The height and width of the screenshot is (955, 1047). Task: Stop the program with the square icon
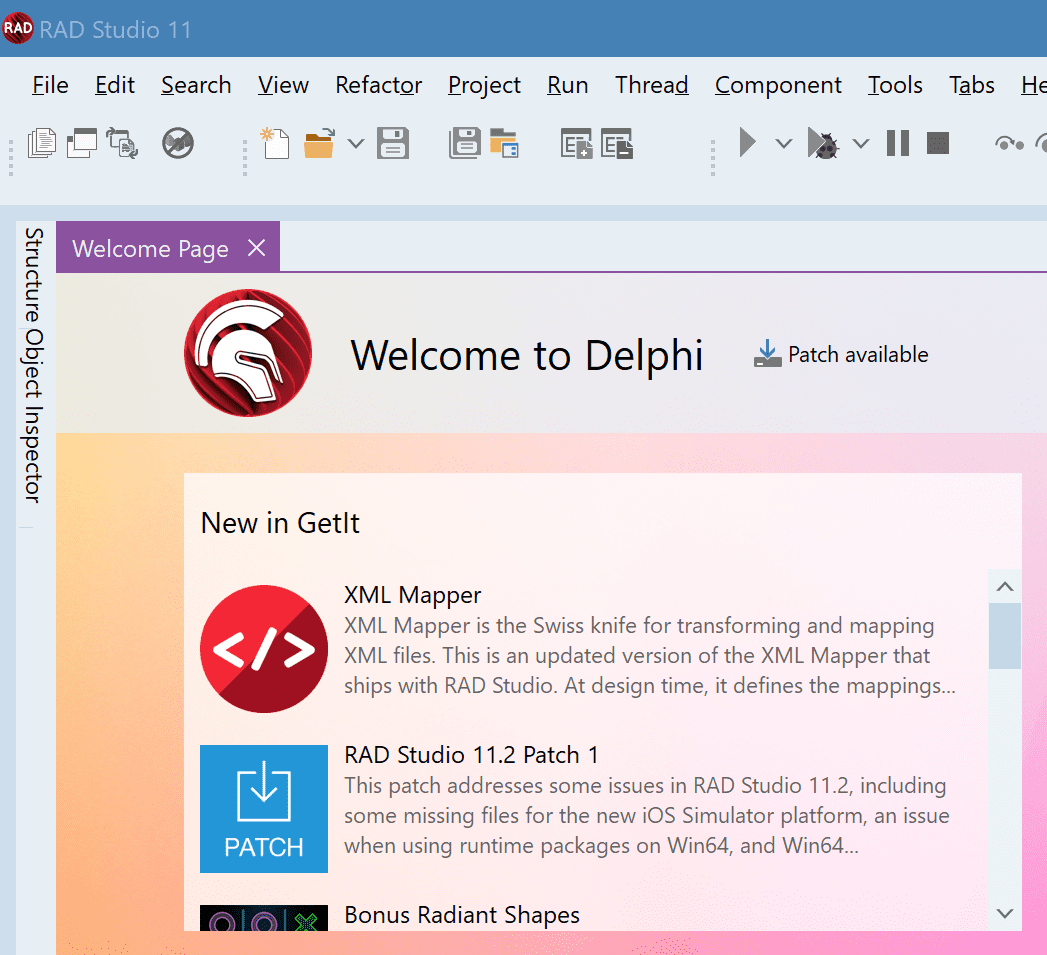[937, 143]
